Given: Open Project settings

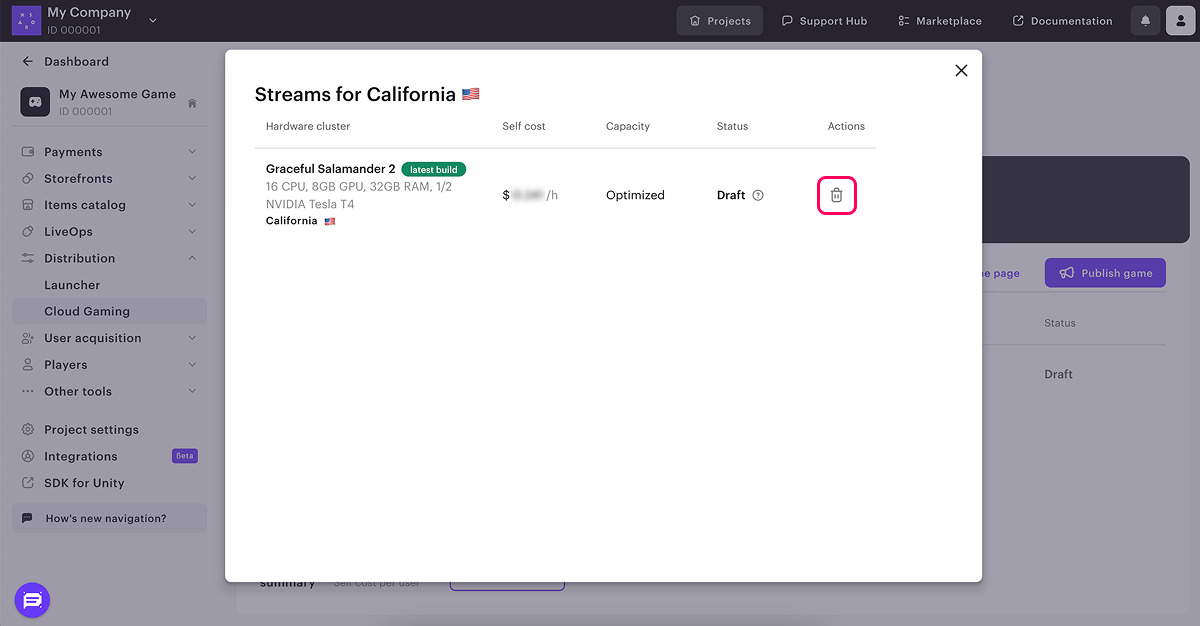Looking at the screenshot, I should 91,430.
